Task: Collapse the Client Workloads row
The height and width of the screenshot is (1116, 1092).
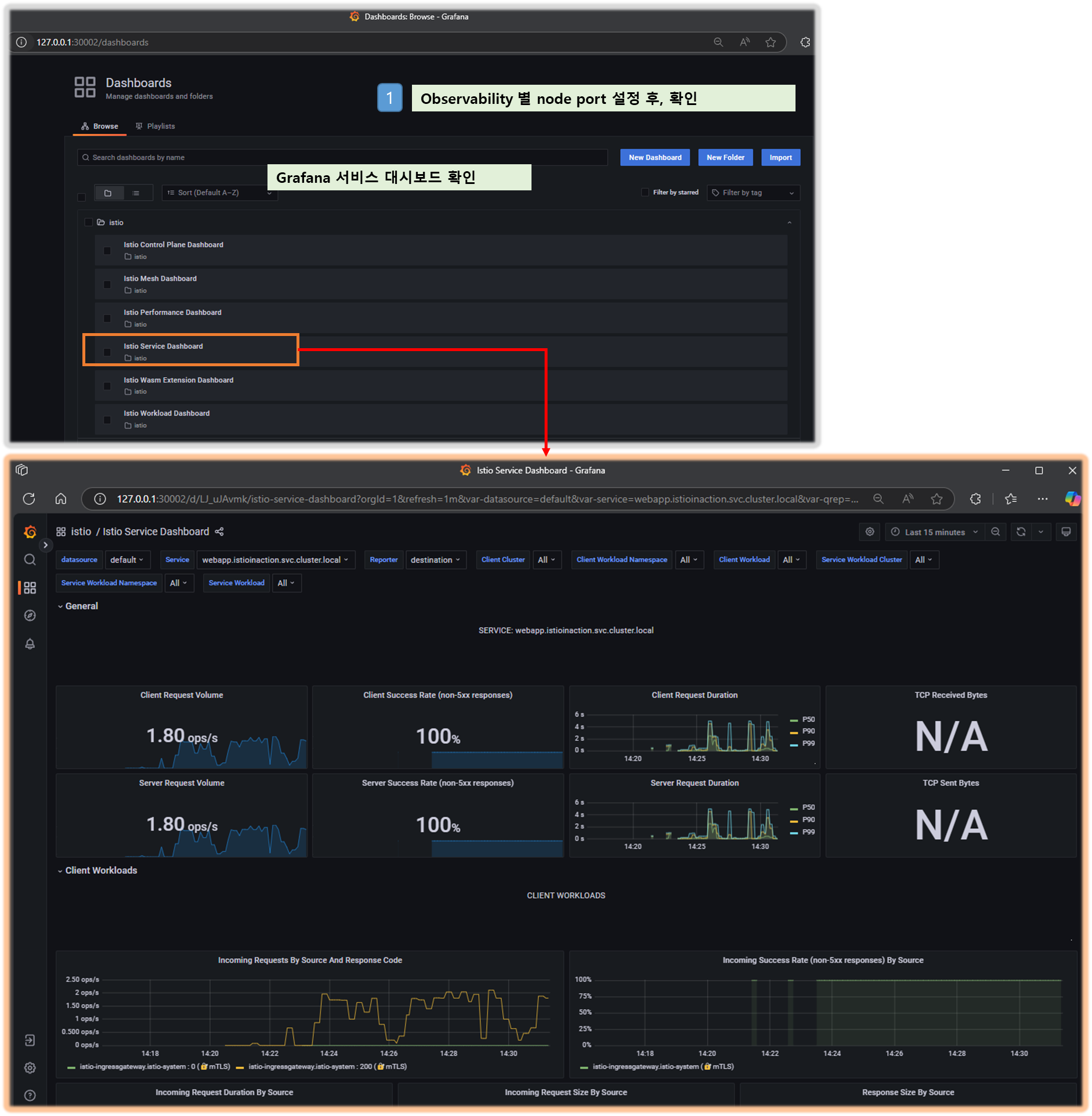Action: (x=97, y=871)
